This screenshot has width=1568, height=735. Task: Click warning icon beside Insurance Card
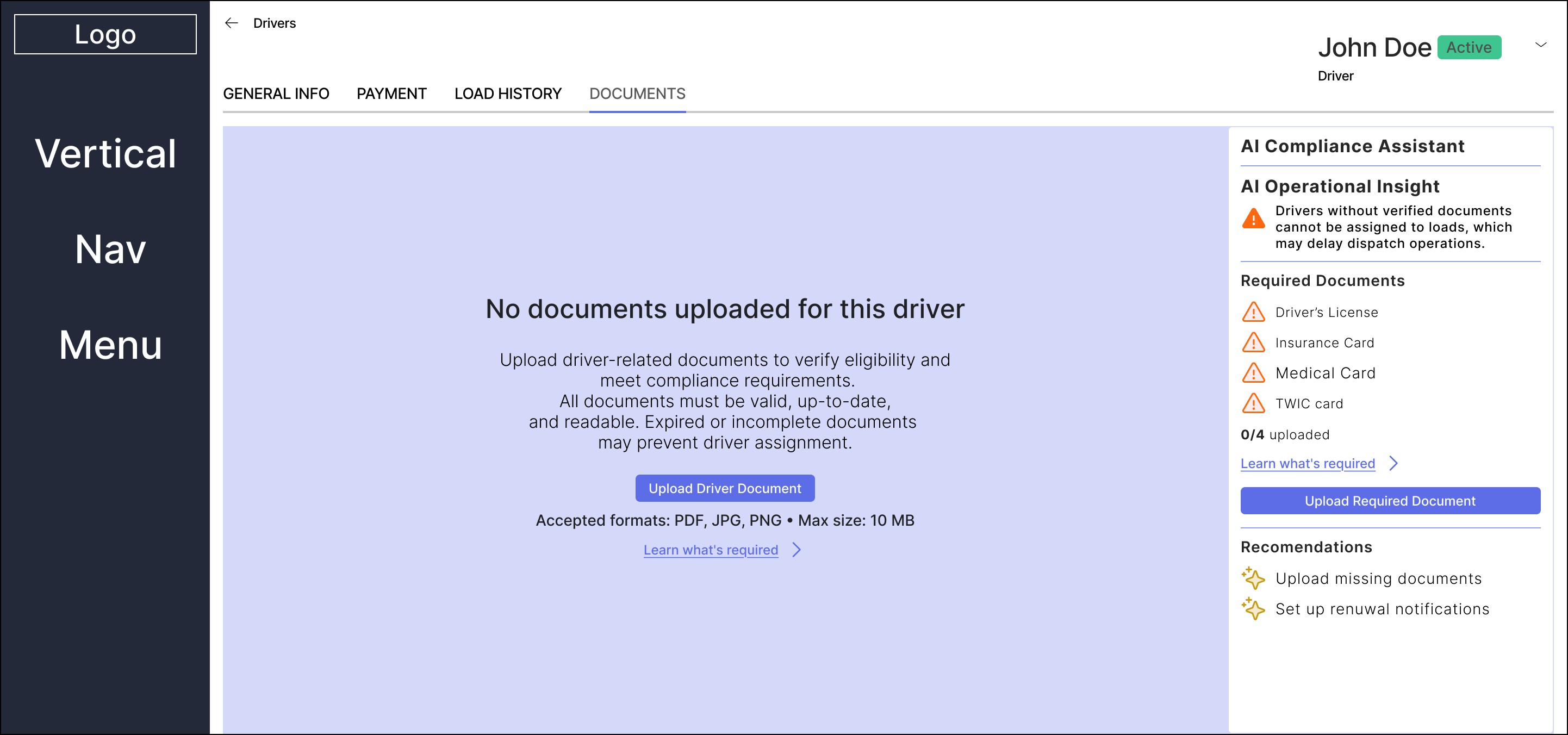(x=1253, y=342)
